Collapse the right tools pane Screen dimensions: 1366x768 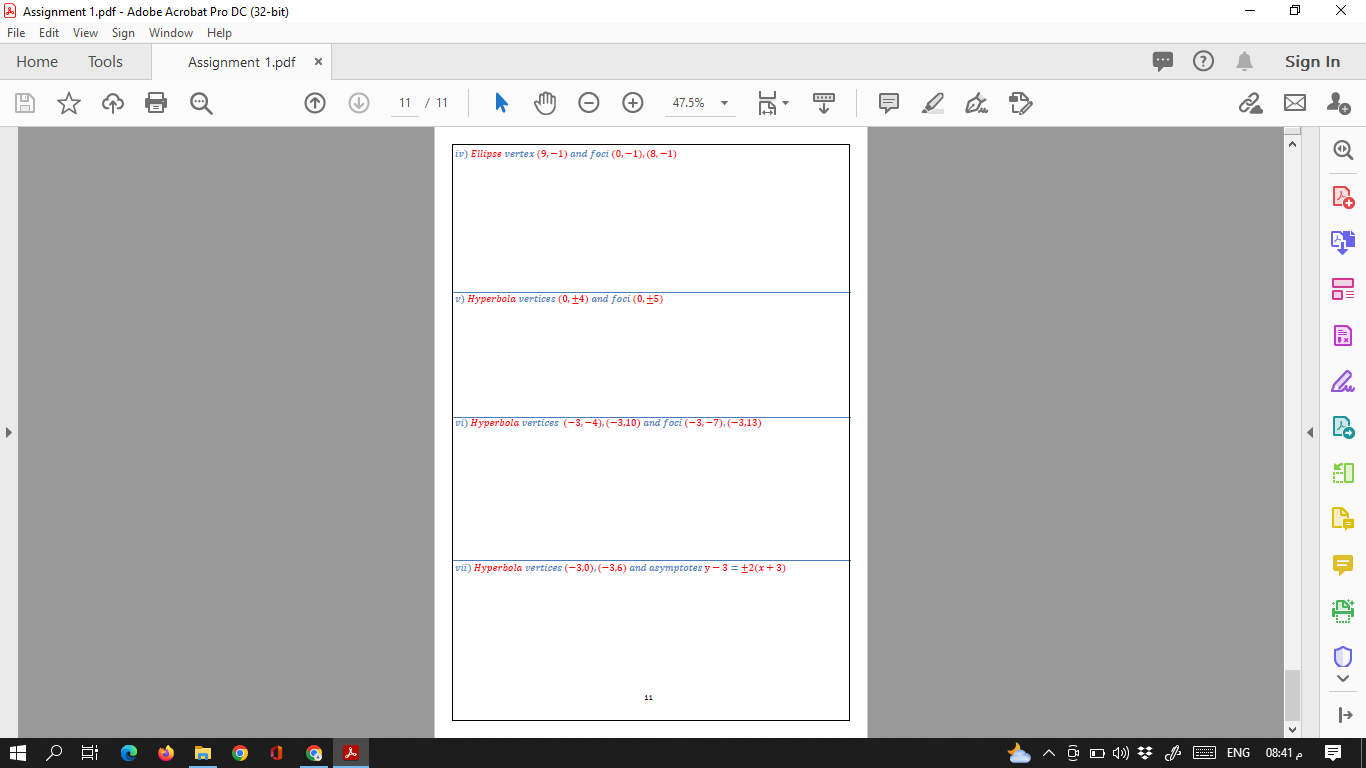coord(1310,433)
